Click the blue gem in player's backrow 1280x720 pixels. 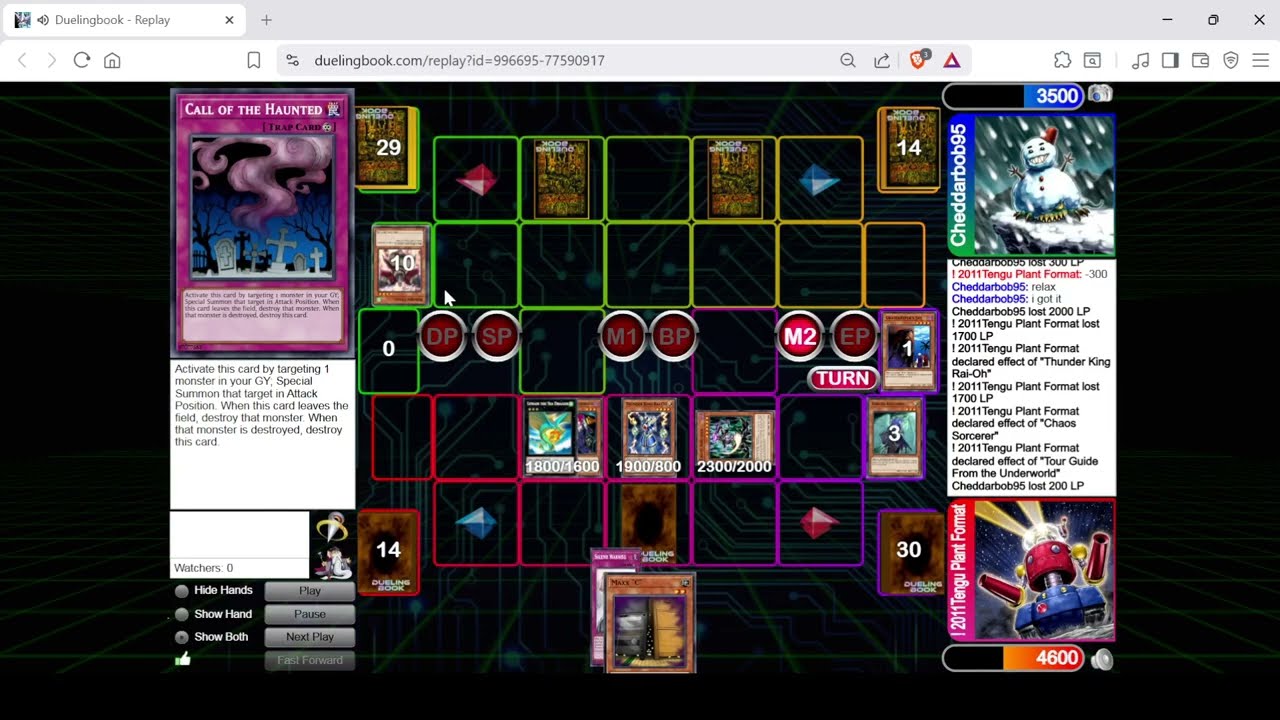[476, 523]
